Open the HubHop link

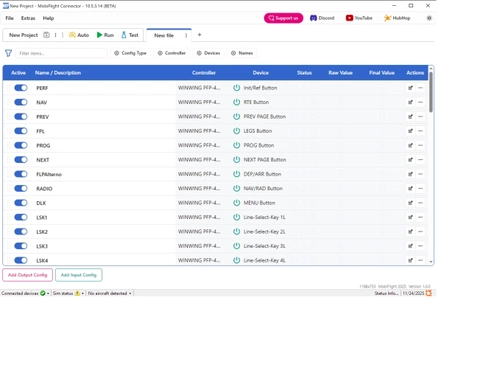pos(397,18)
